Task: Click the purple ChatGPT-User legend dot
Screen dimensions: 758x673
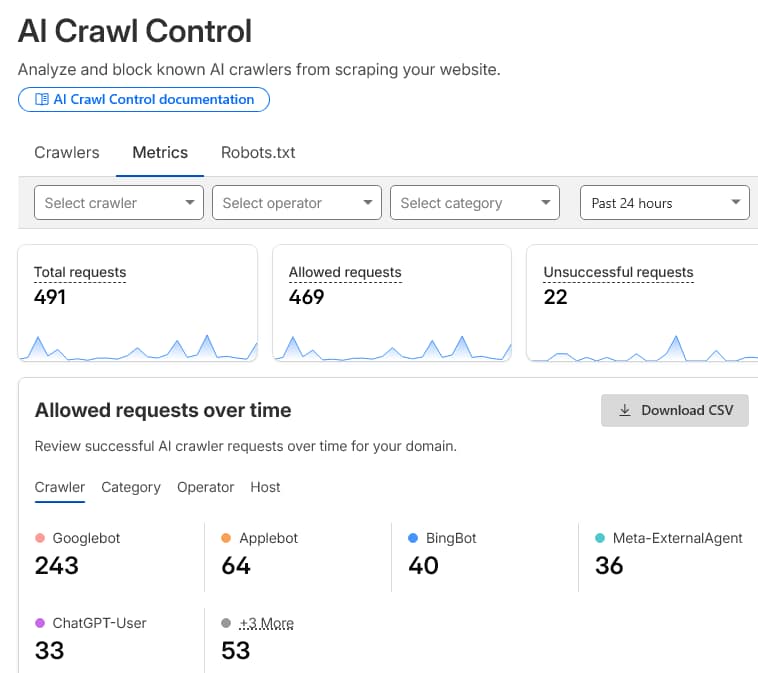Action: [x=40, y=623]
